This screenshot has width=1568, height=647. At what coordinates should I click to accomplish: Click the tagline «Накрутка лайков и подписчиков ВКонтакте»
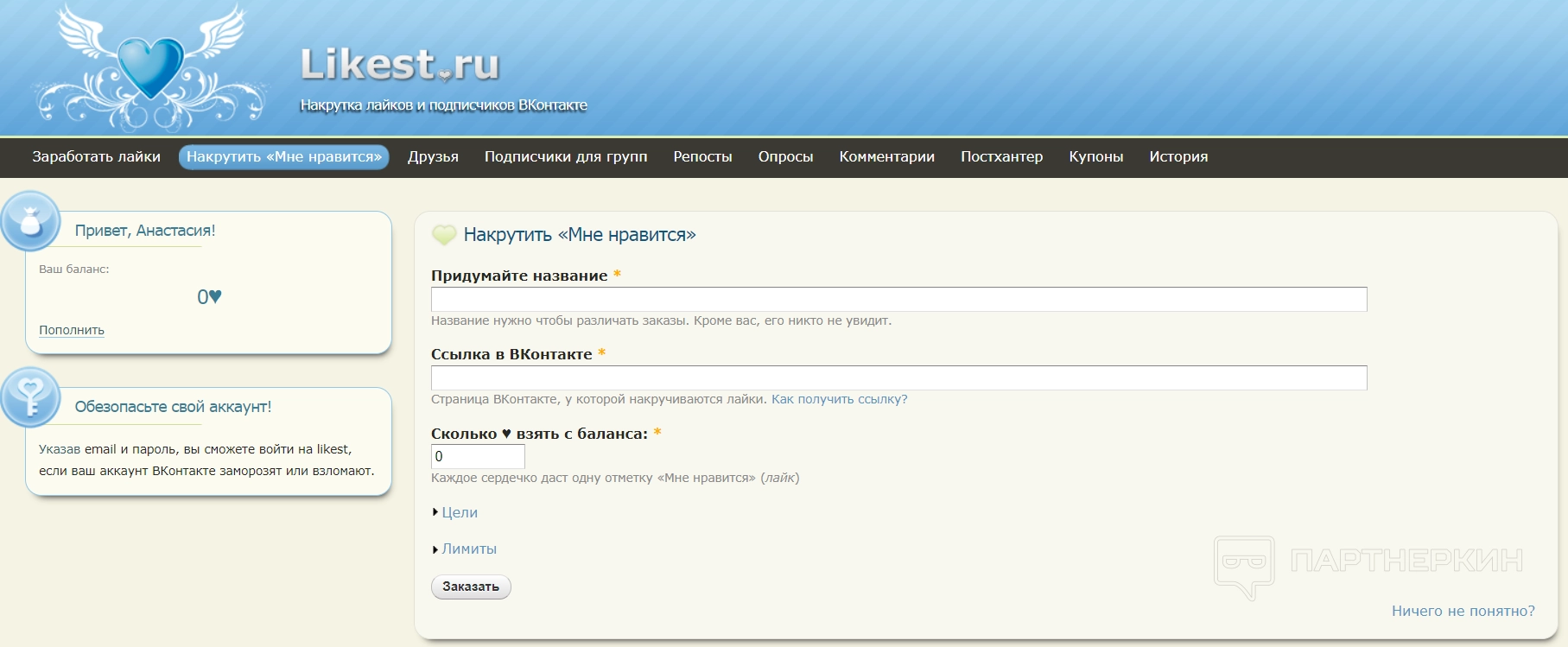pos(443,105)
